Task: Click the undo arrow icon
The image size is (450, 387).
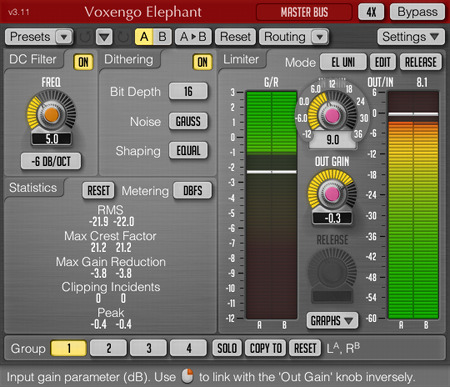Action: coord(85,37)
